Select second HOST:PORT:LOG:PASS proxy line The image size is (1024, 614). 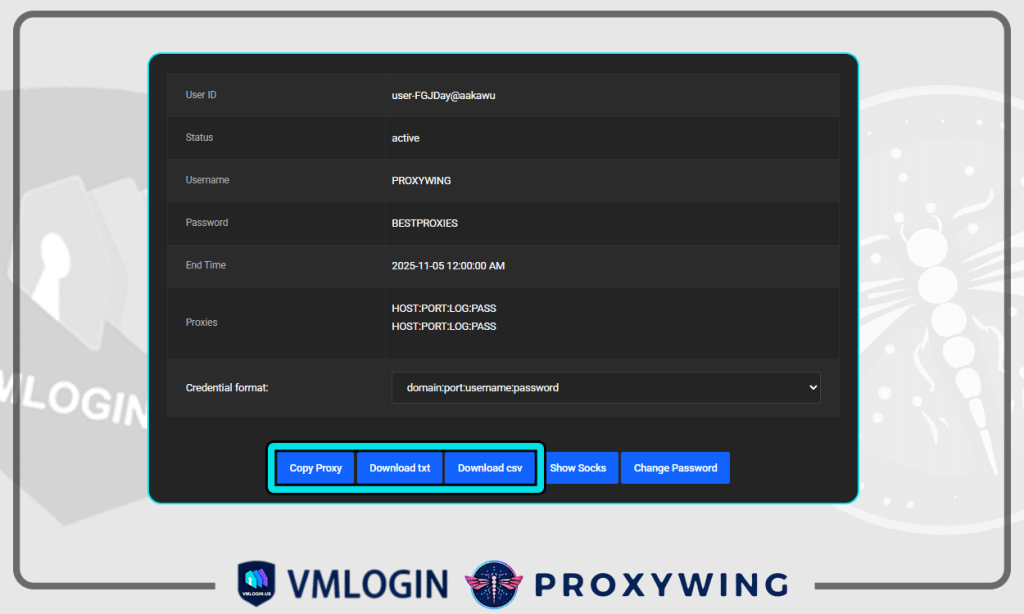444,326
